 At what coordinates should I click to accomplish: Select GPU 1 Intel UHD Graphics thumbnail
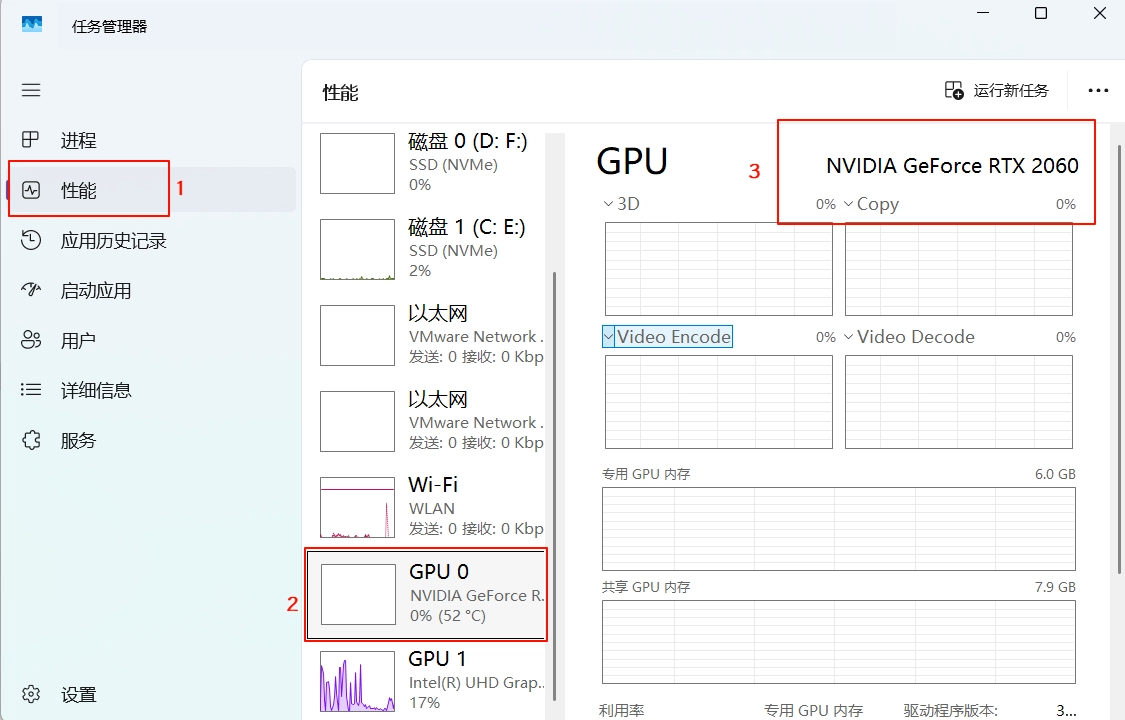357,681
